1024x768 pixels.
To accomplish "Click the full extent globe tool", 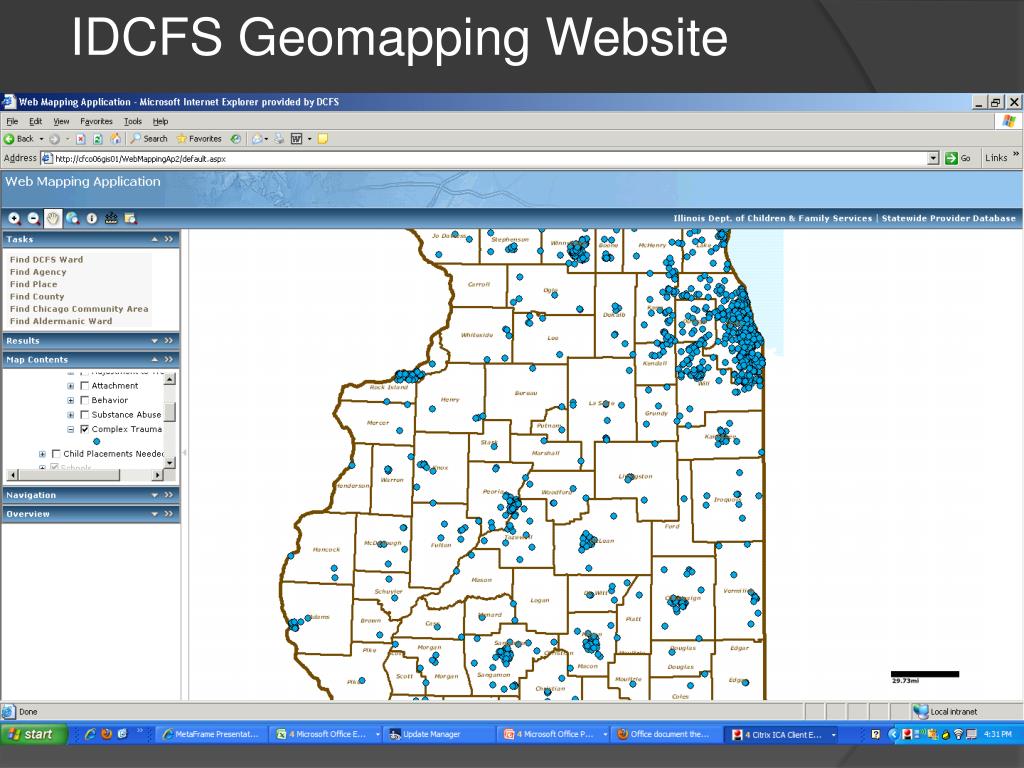I will click(x=71, y=218).
